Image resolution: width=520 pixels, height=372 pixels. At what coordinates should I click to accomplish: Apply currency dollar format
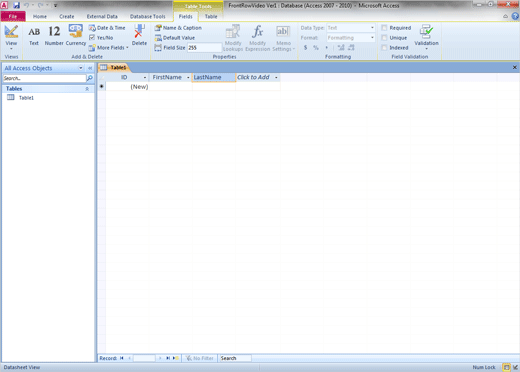pyautogui.click(x=305, y=48)
